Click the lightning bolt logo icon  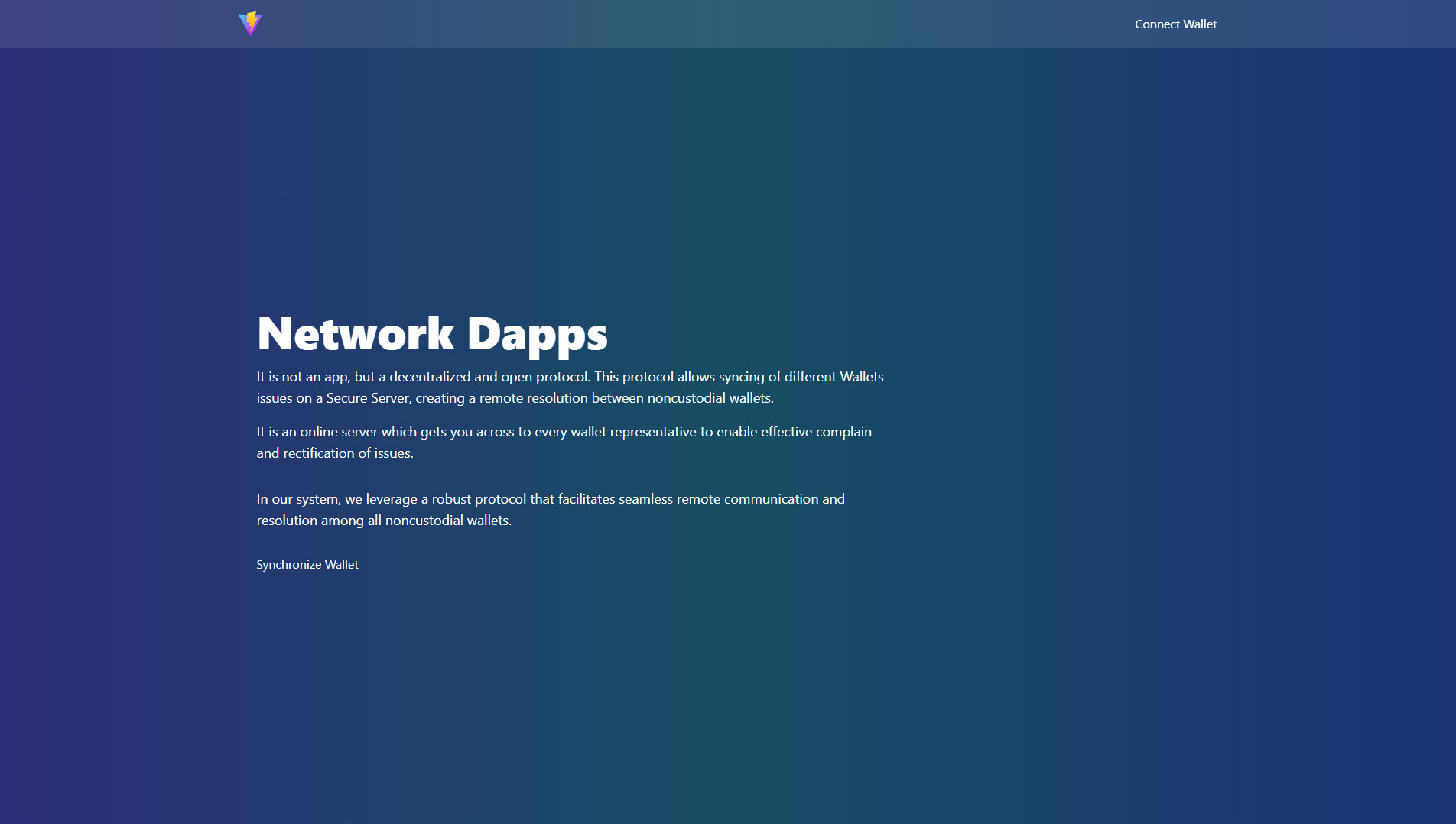(x=250, y=24)
